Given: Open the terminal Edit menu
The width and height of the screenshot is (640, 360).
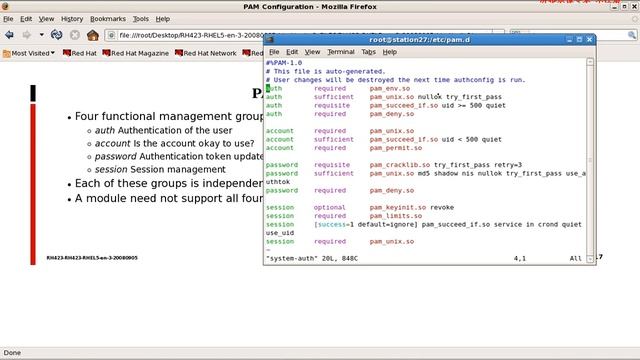Looking at the screenshot, I should tap(292, 52).
